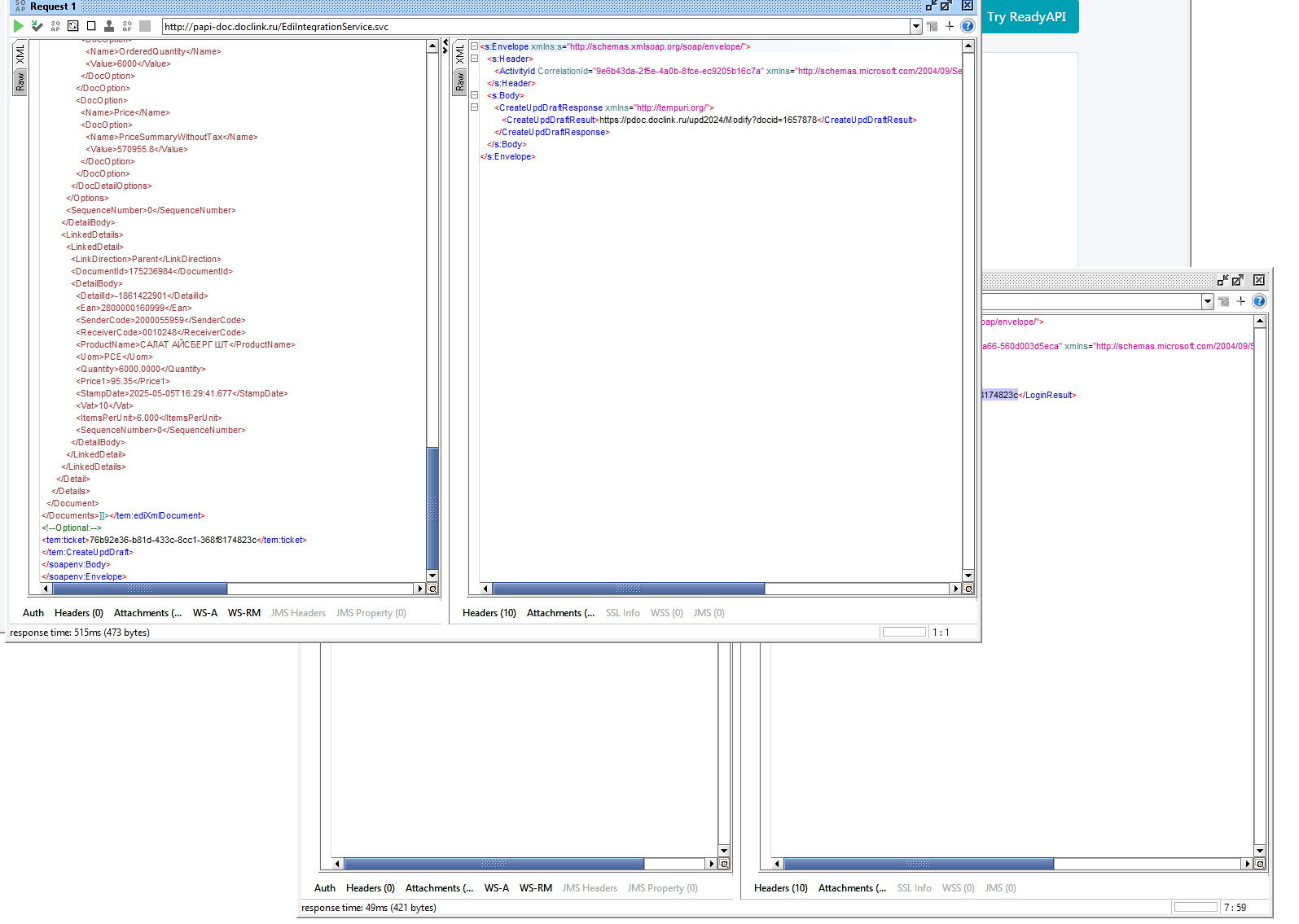Add this request to a TestCase
The height and width of the screenshot is (924, 1299).
tap(37, 26)
